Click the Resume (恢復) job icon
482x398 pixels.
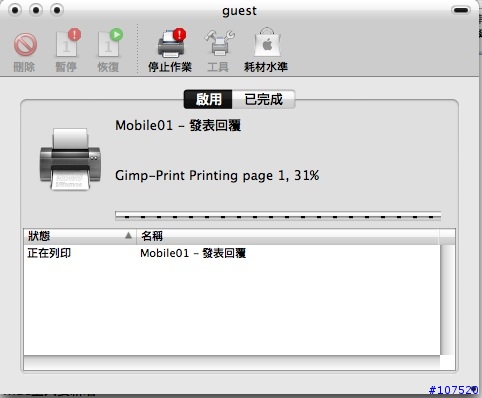tap(110, 44)
